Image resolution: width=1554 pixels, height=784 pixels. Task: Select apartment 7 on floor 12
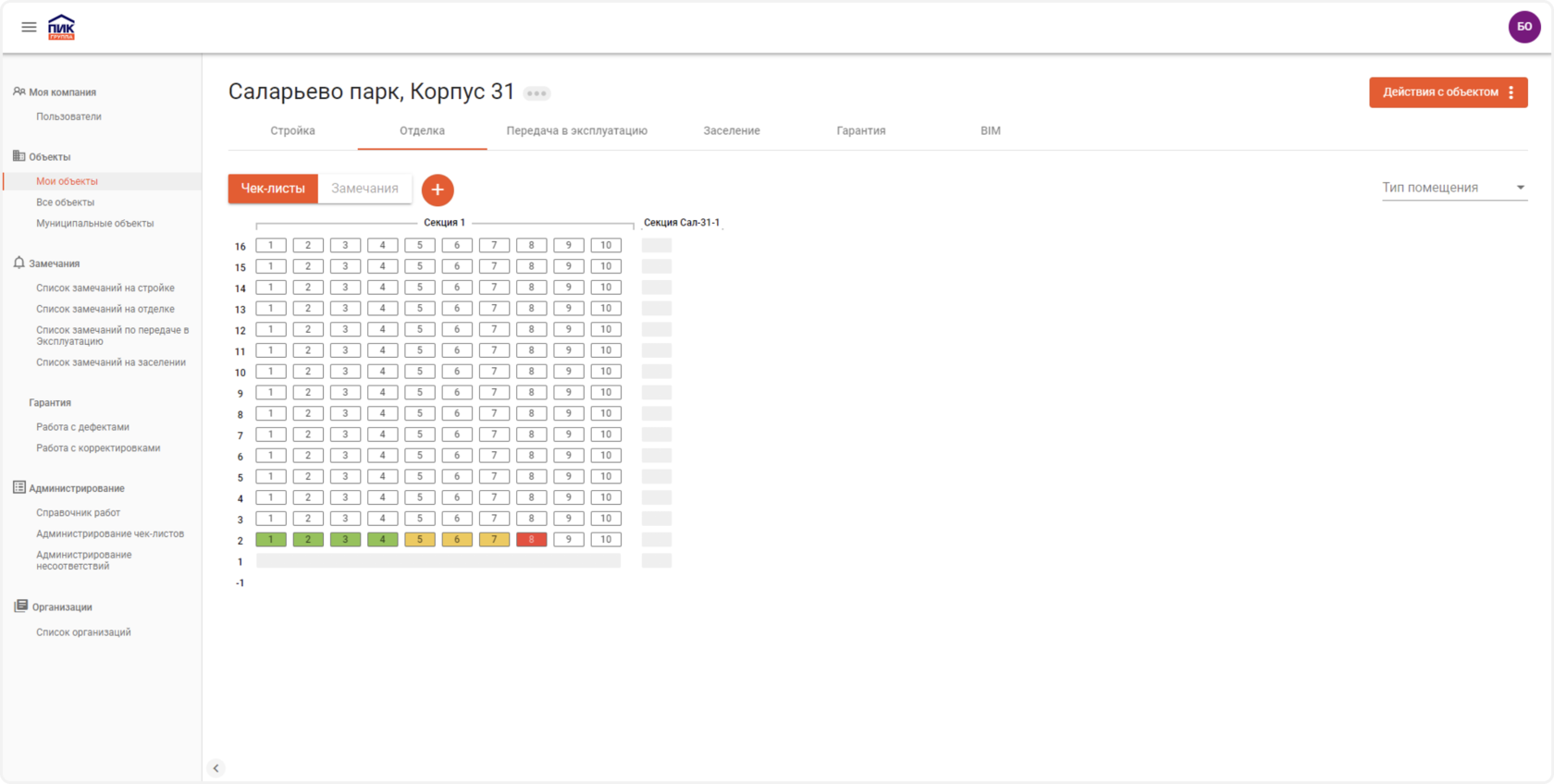pos(494,330)
